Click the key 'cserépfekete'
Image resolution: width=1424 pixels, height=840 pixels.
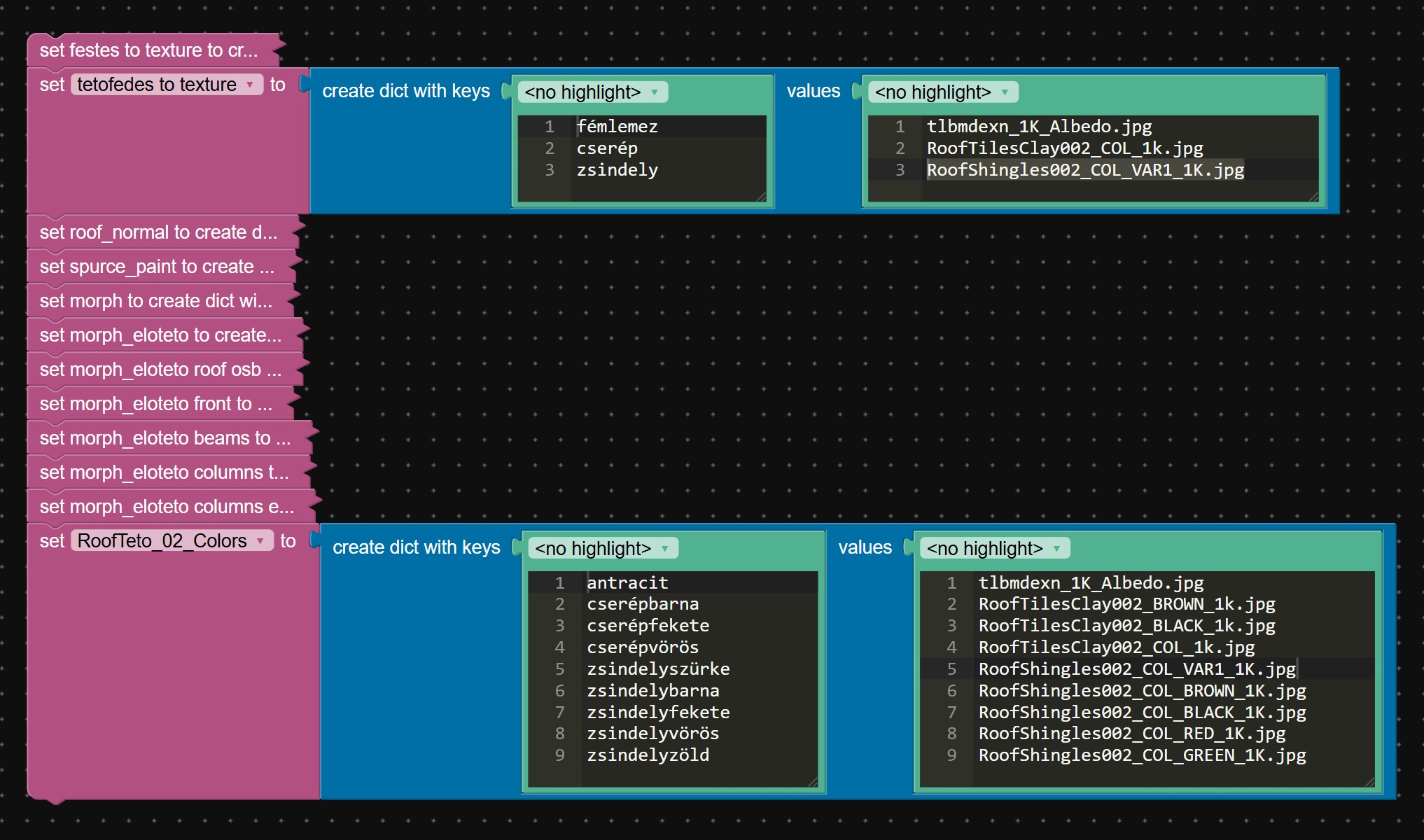648,626
